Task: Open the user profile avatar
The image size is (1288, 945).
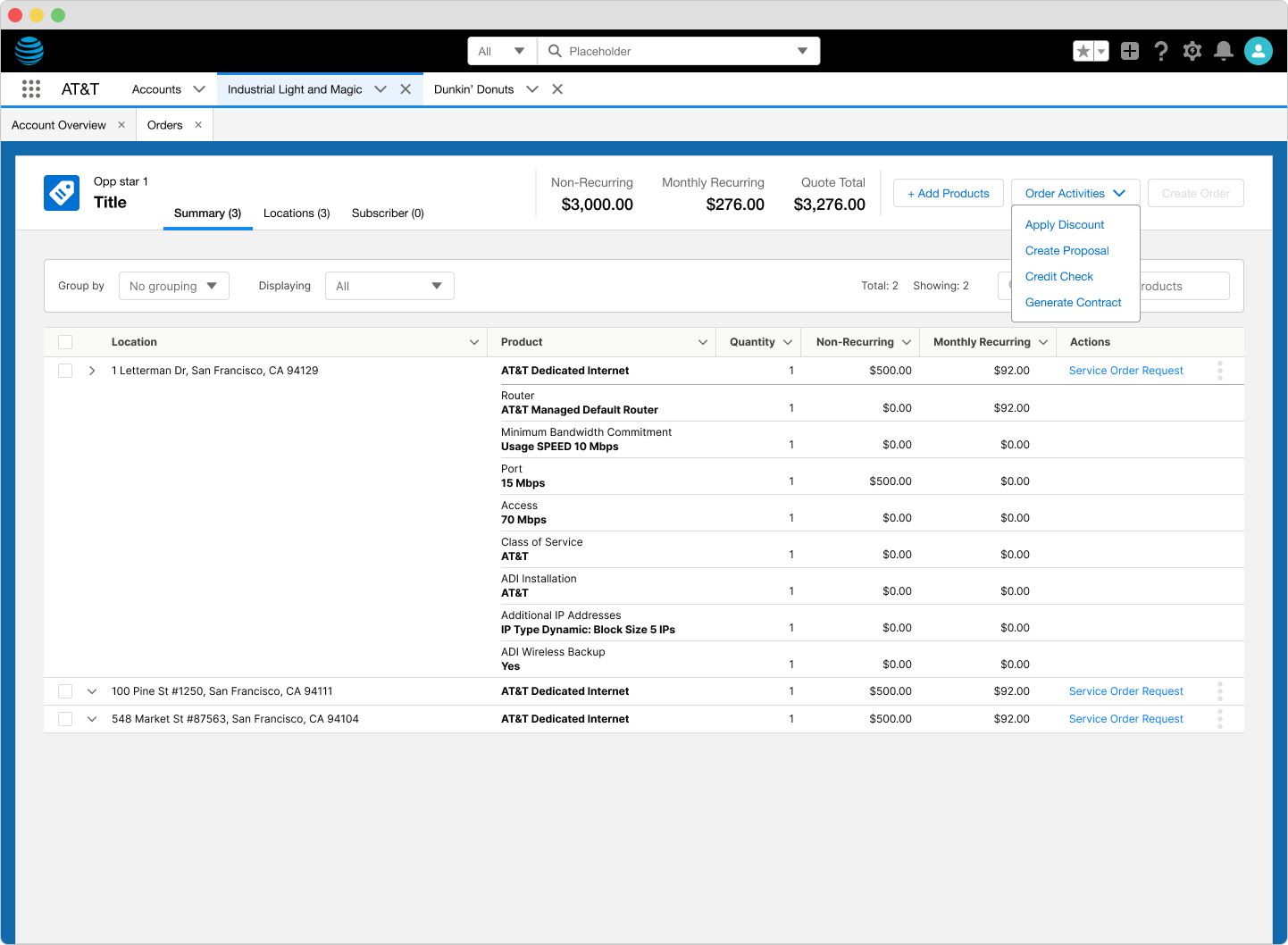Action: click(x=1259, y=51)
